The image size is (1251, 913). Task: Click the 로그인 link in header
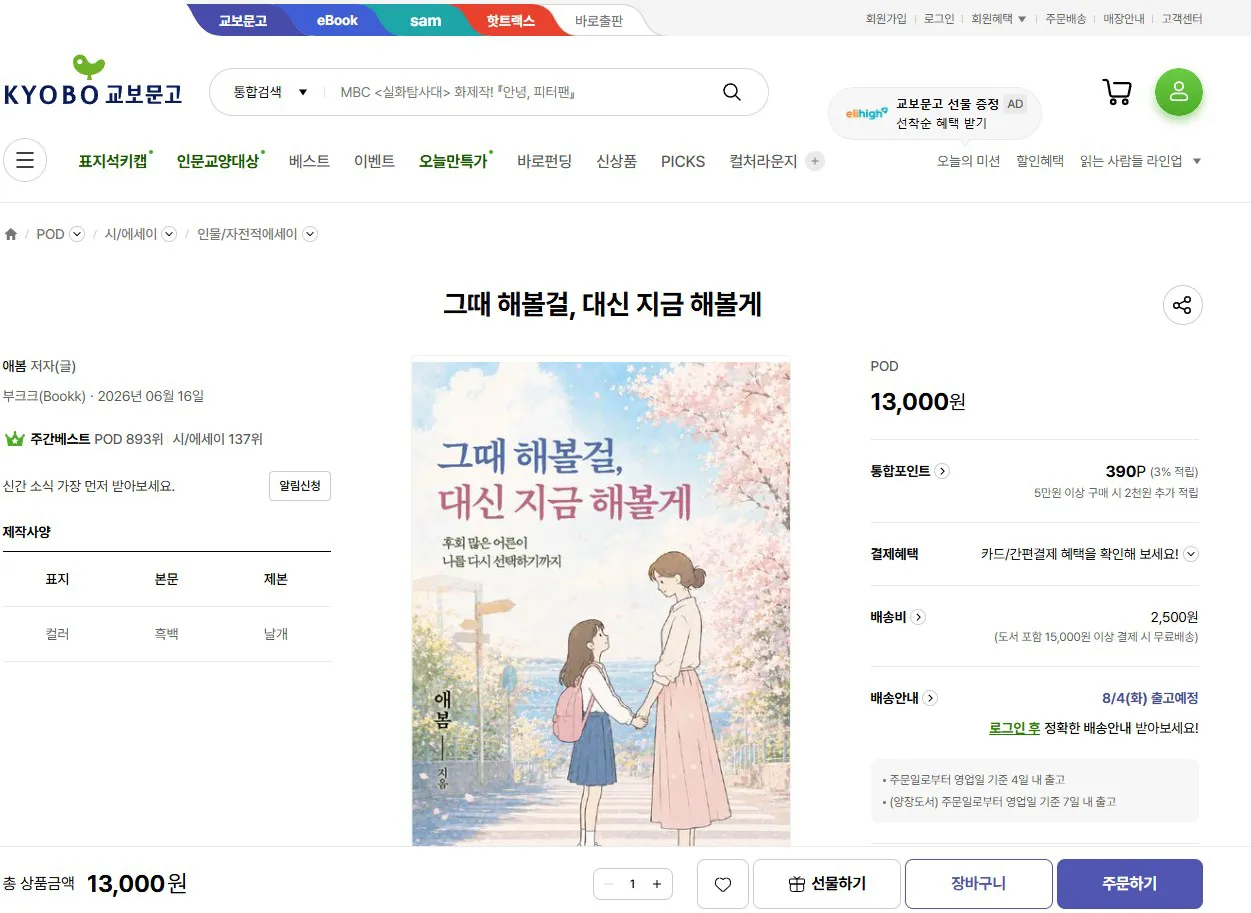[939, 19]
